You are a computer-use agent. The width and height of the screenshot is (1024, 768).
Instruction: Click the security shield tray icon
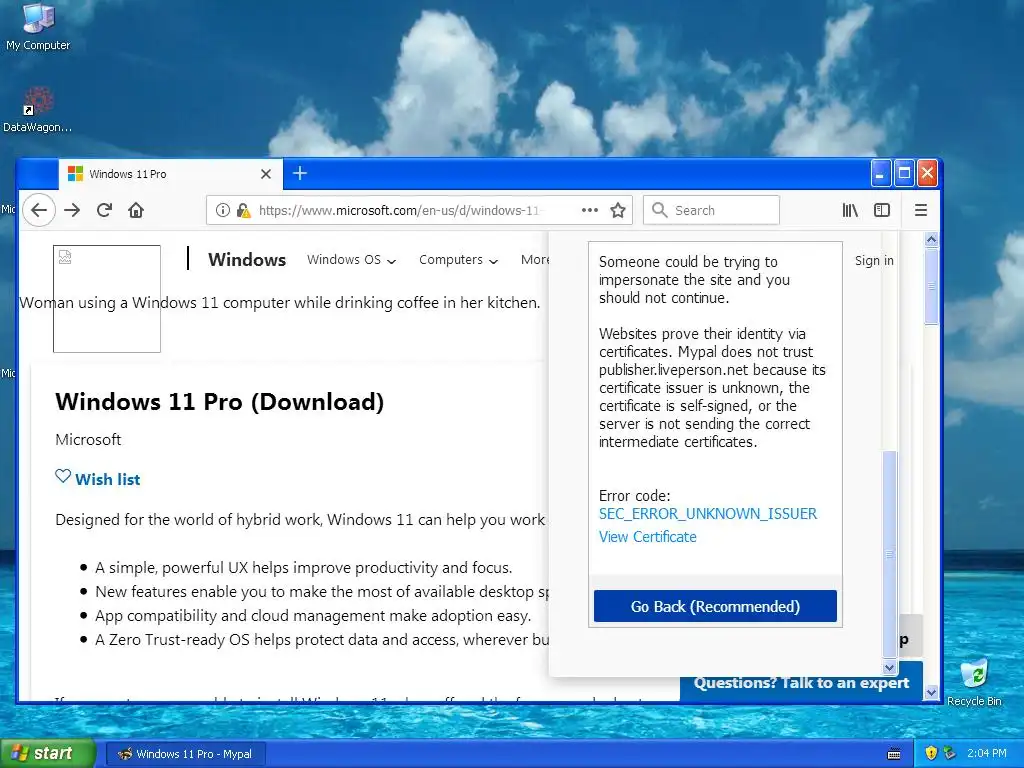931,754
